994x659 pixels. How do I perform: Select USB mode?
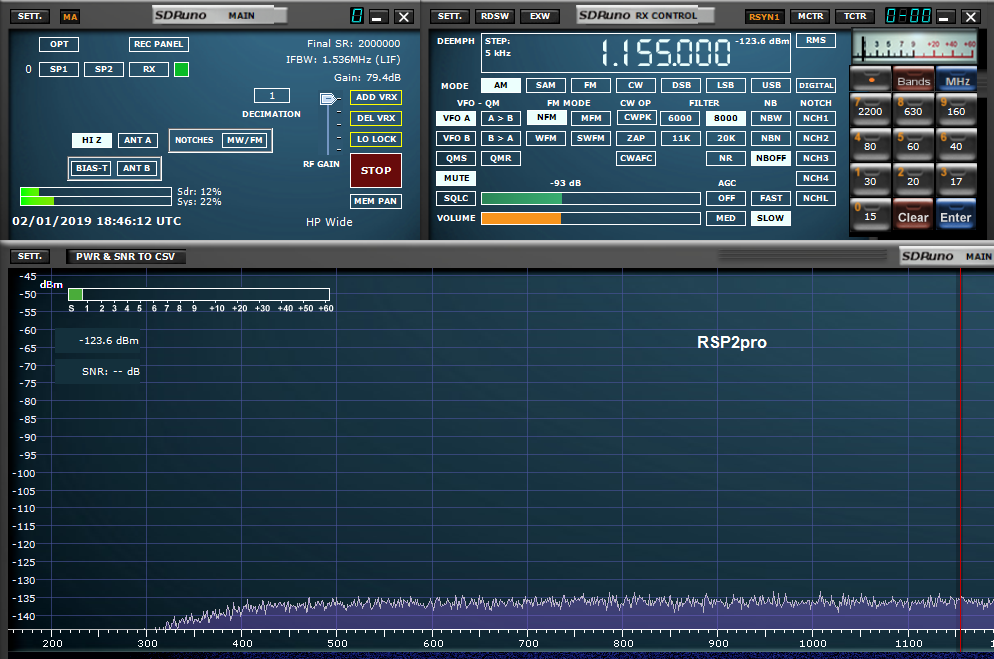point(771,85)
